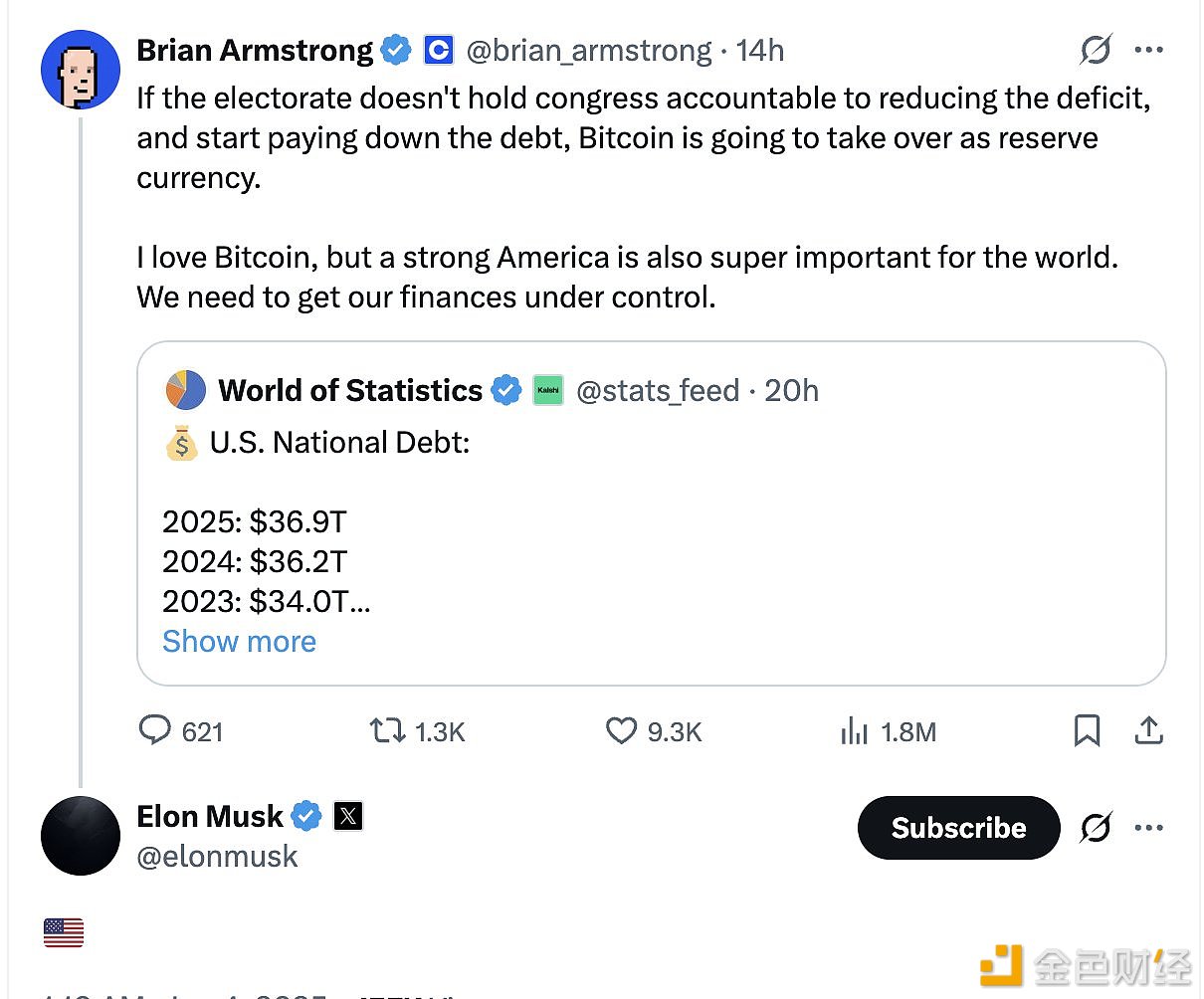The image size is (1204, 999).
Task: Click Coinbase affiliation badge next to Brian Armstrong
Action: coord(439,50)
